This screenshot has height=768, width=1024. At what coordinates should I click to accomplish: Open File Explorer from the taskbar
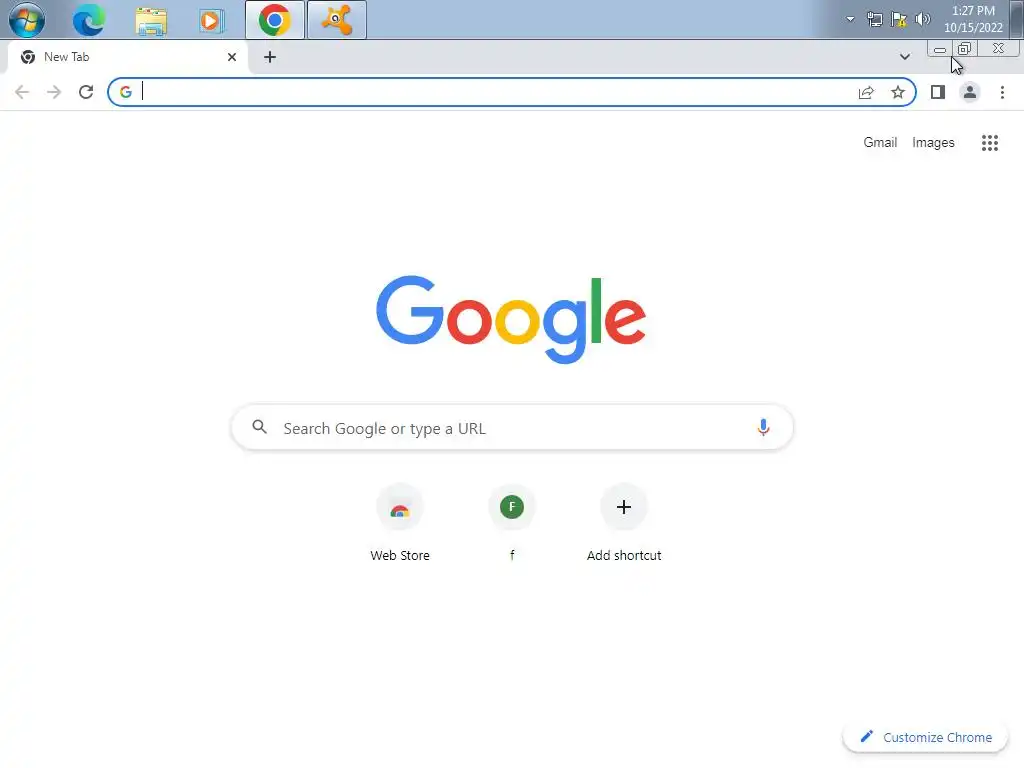pyautogui.click(x=151, y=20)
